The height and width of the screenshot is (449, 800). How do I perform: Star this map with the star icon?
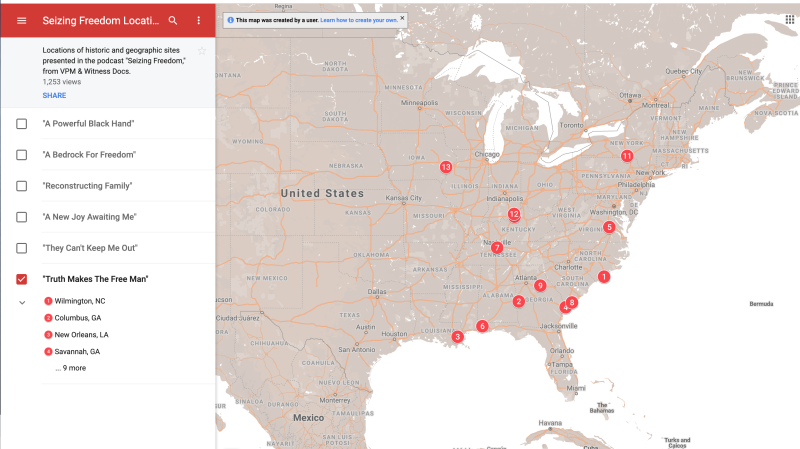[x=202, y=51]
